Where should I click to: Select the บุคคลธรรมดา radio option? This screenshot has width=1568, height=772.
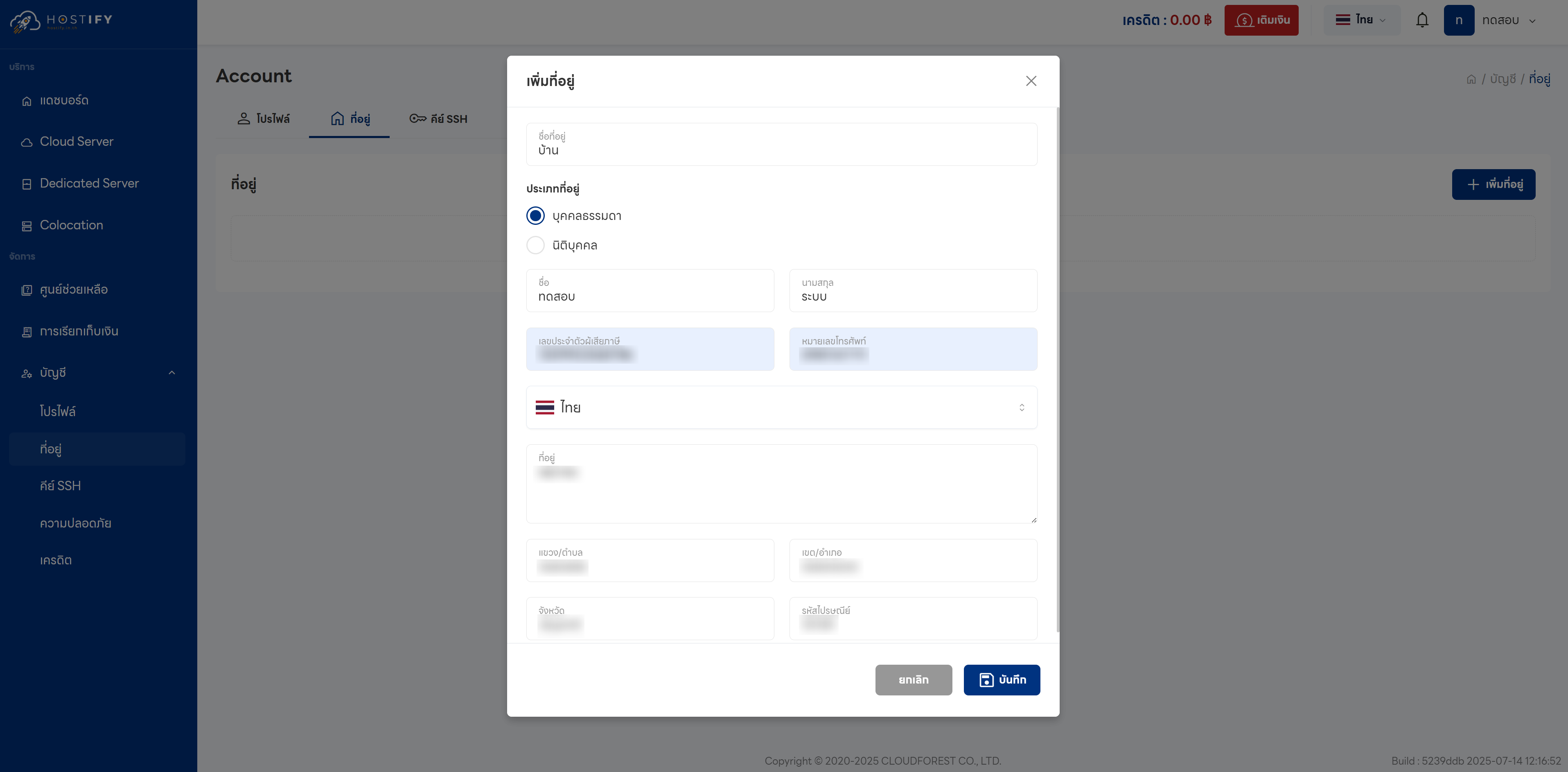pos(536,216)
